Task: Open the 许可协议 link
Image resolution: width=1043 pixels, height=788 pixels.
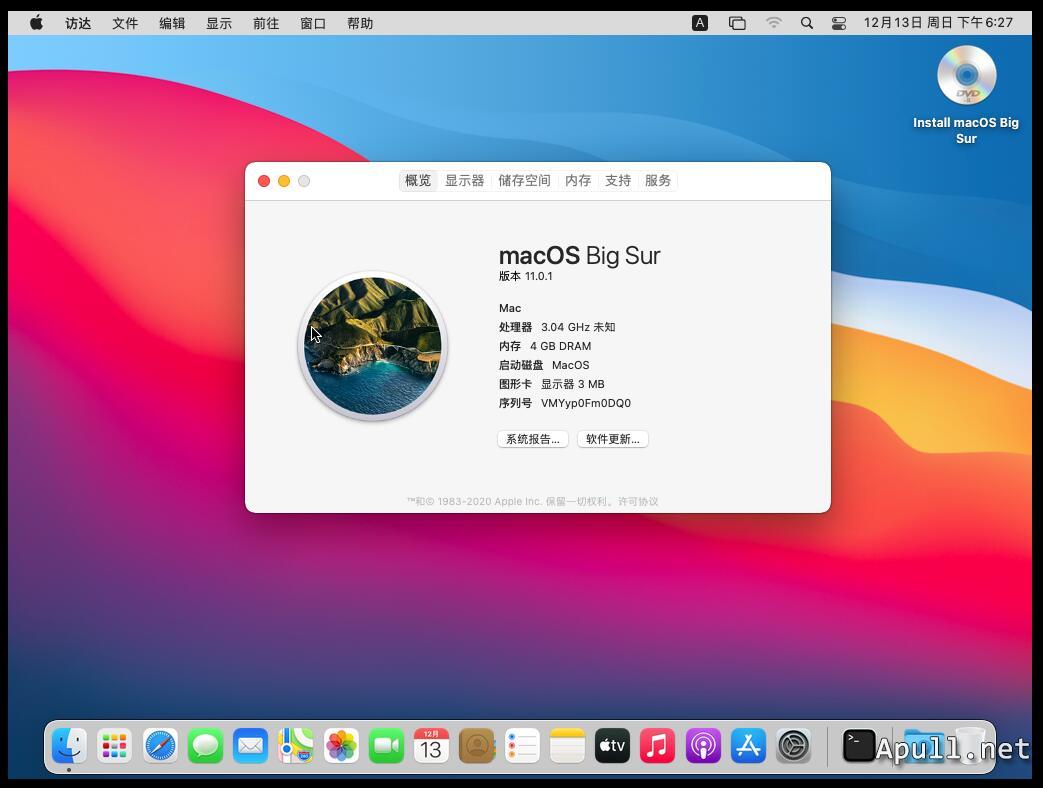Action: (638, 501)
